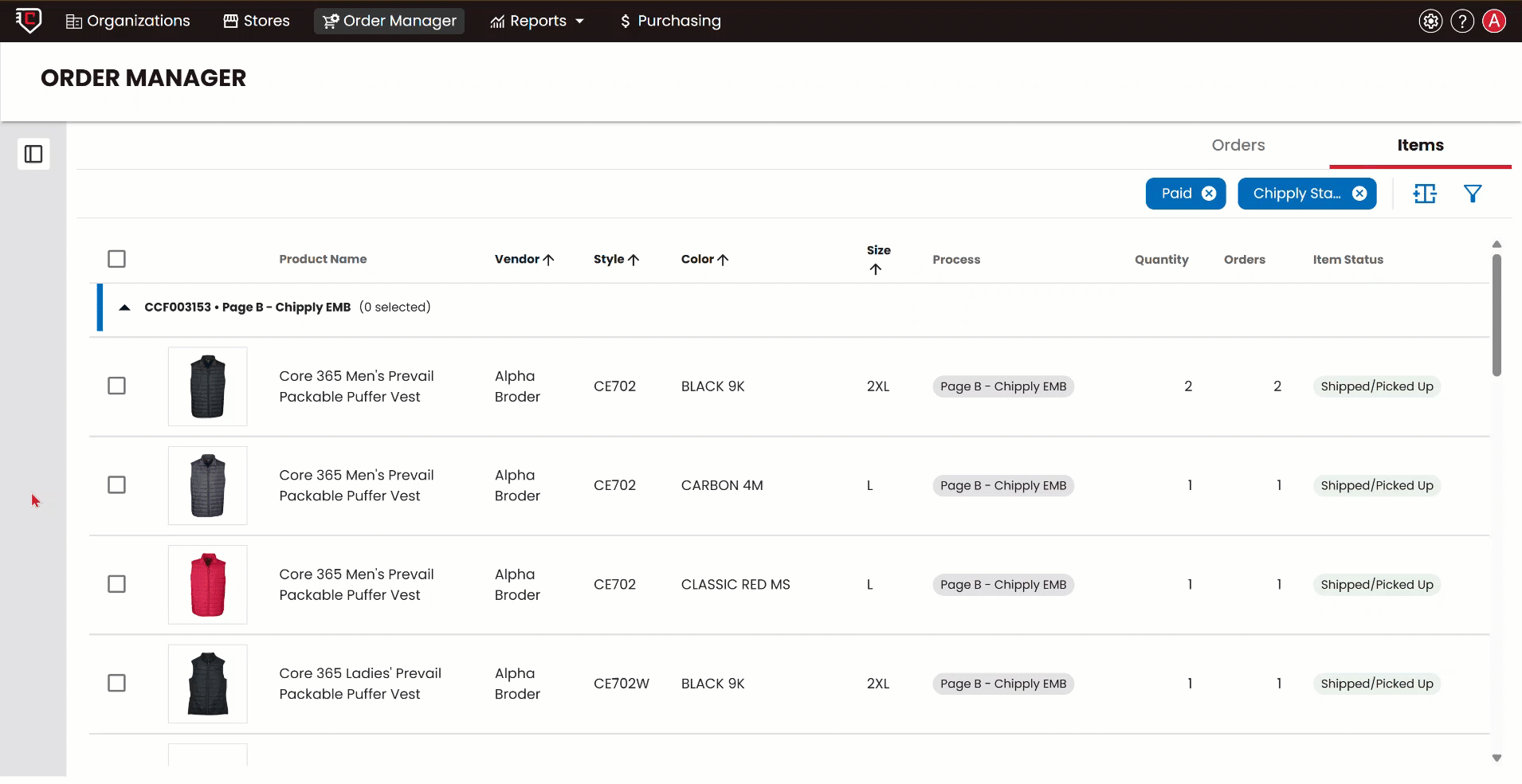Select the BLACK 9K men's vest row checkbox
The width and height of the screenshot is (1522, 784).
point(116,386)
